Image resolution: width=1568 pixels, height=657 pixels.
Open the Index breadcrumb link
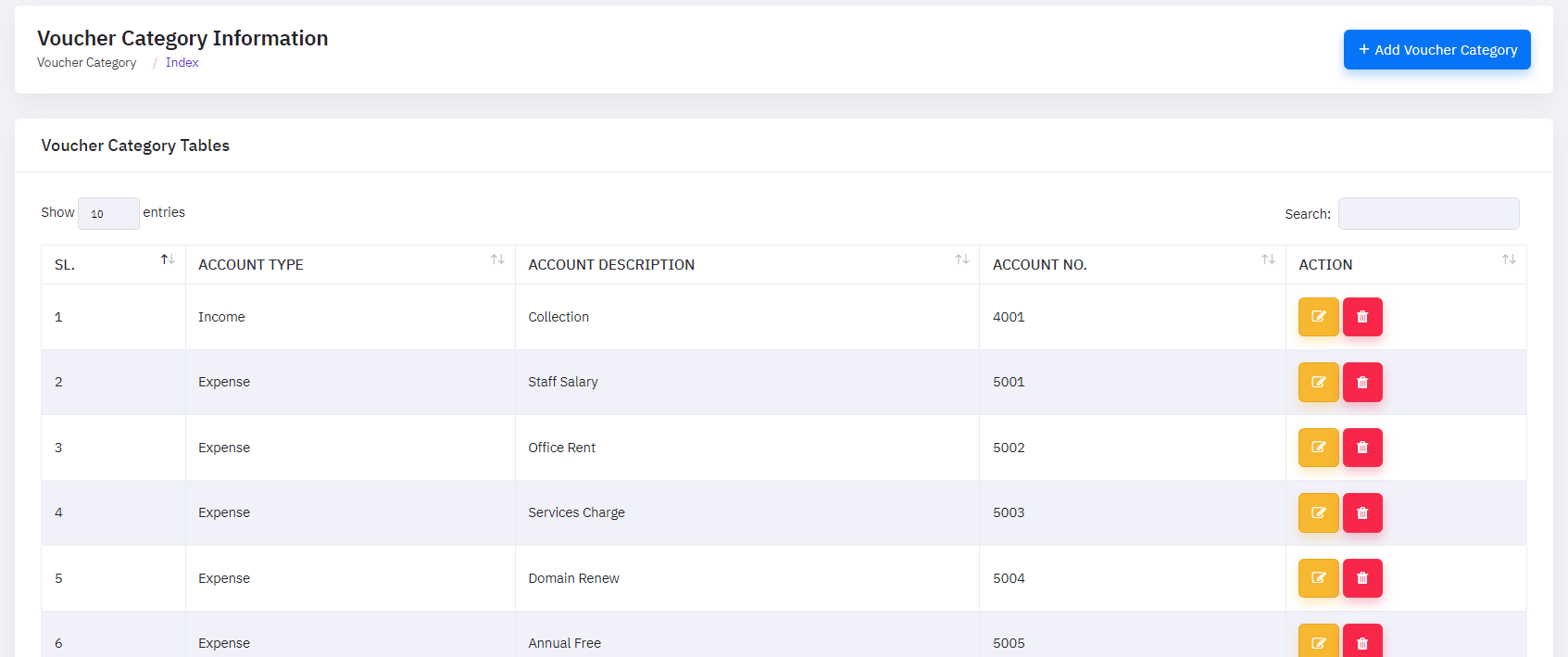[x=182, y=63]
